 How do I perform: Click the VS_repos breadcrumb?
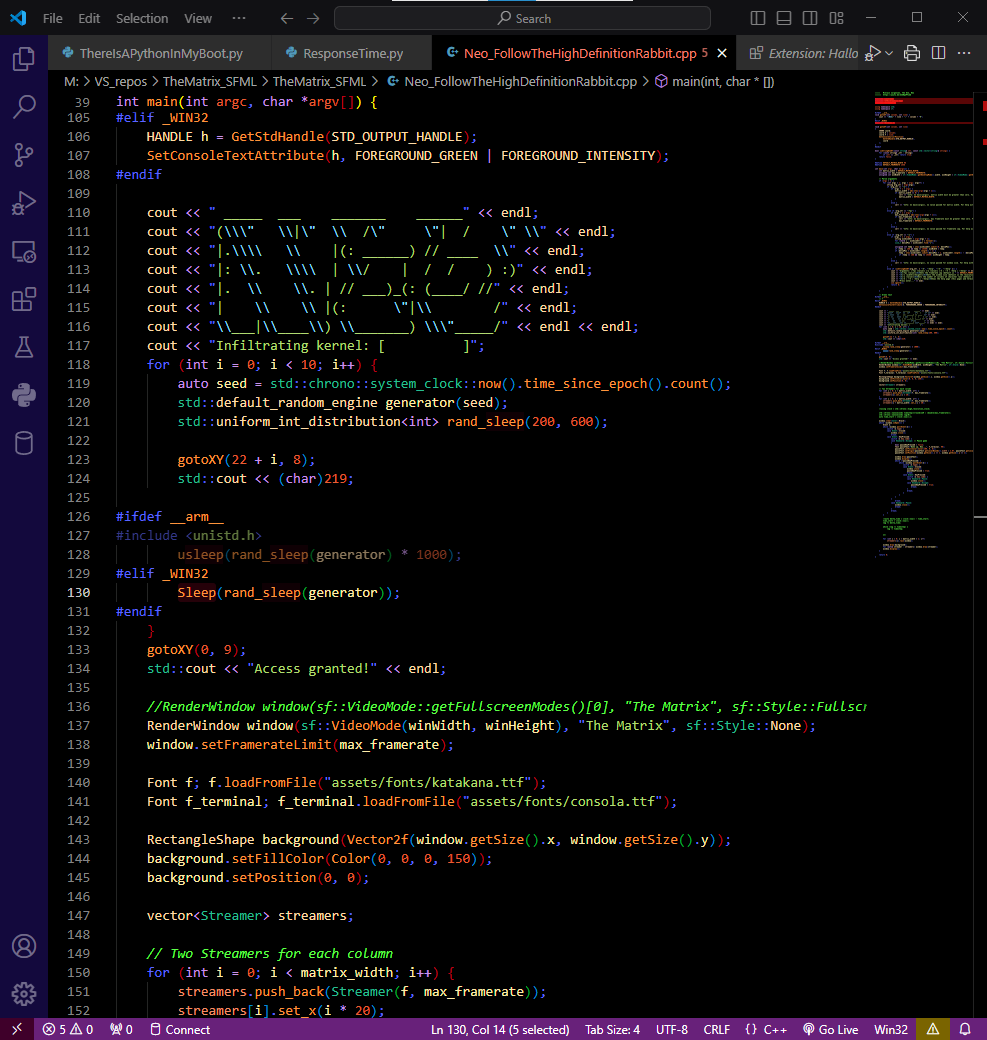120,82
